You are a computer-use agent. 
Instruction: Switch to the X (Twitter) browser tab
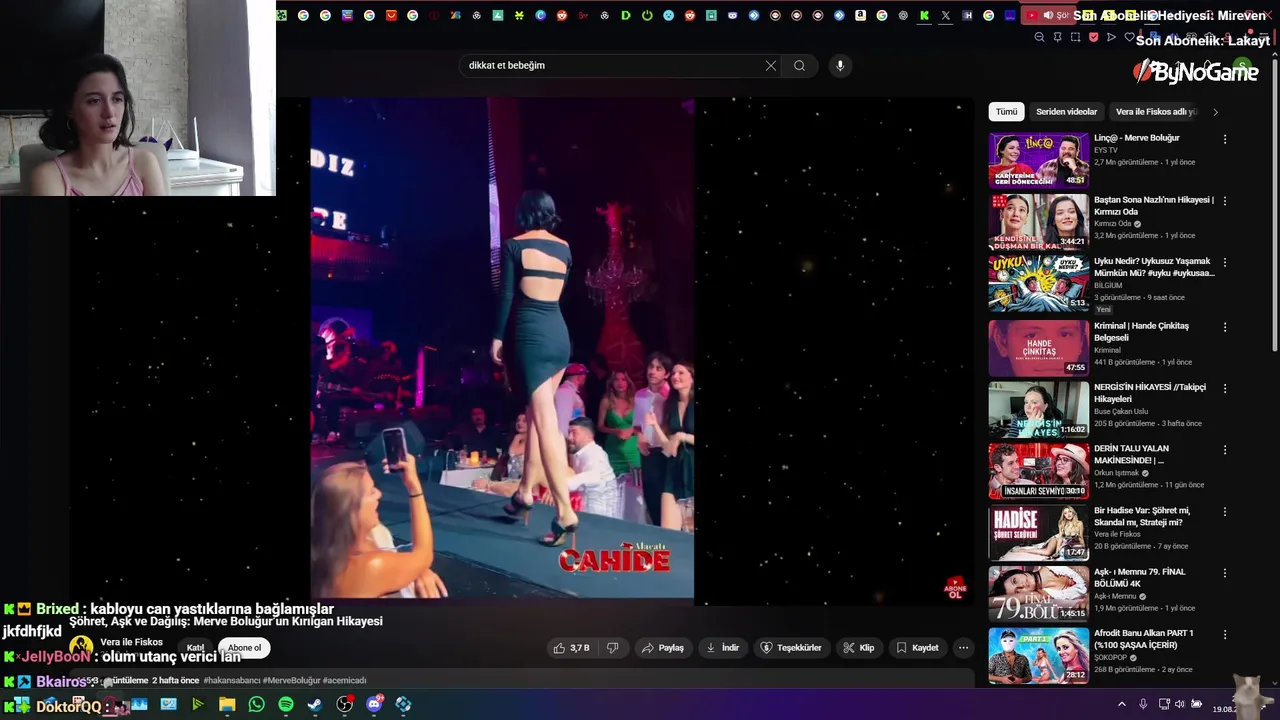point(945,15)
